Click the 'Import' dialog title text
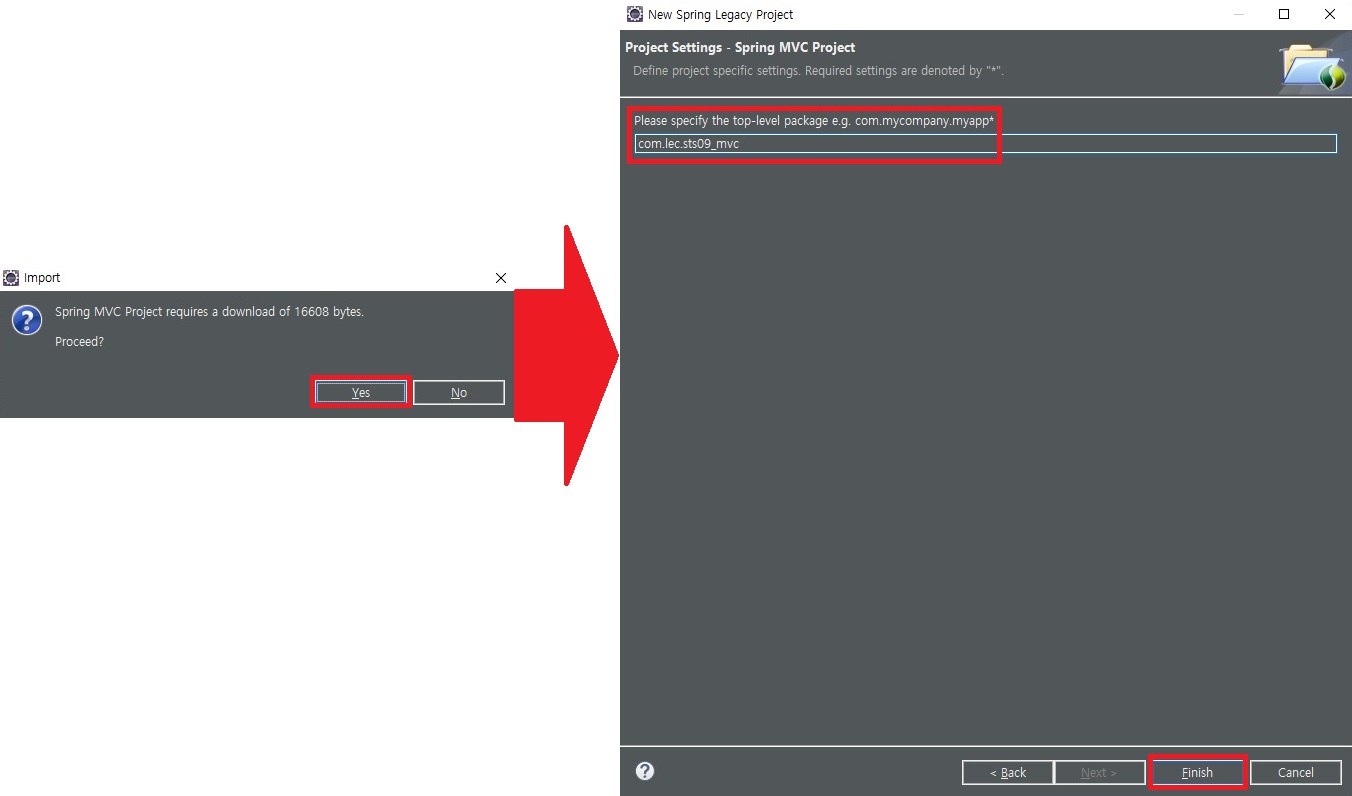The height and width of the screenshot is (796, 1352). coord(42,278)
